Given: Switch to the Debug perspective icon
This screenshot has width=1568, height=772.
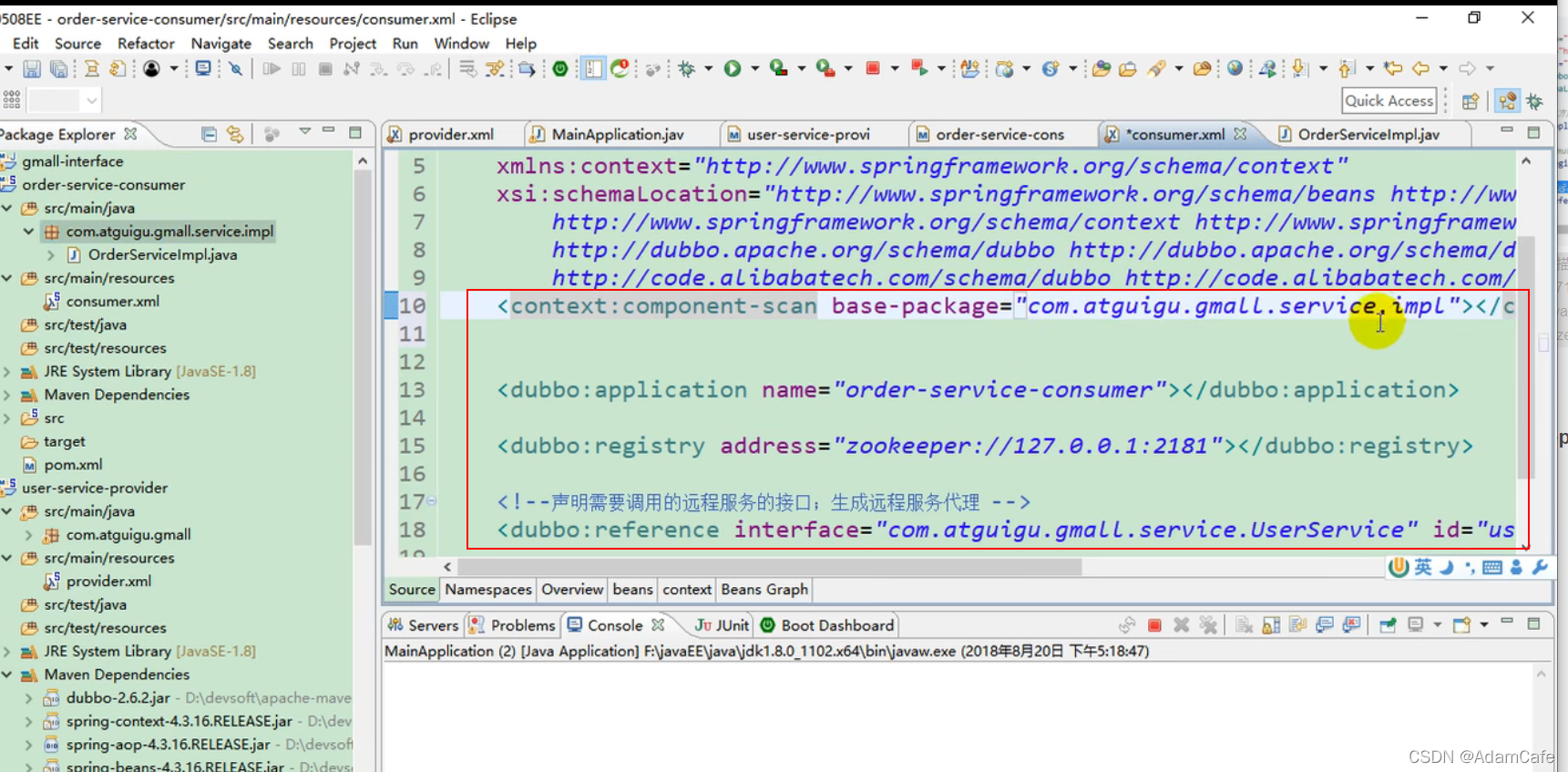Looking at the screenshot, I should click(x=1535, y=101).
